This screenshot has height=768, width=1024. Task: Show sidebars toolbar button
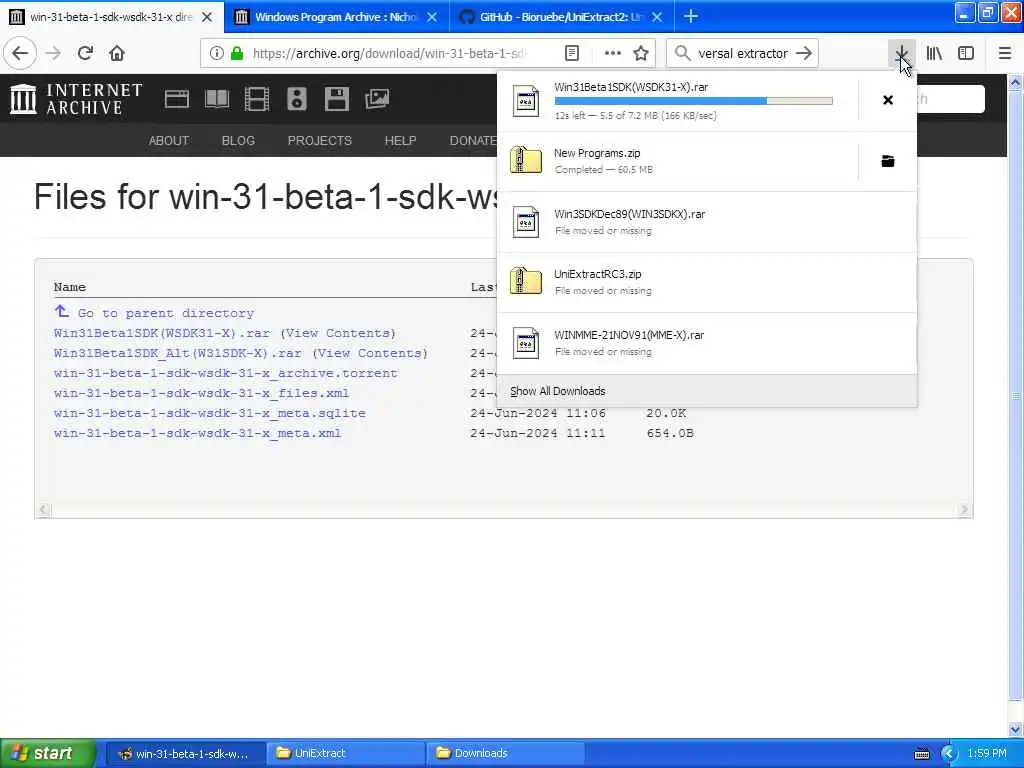(966, 53)
